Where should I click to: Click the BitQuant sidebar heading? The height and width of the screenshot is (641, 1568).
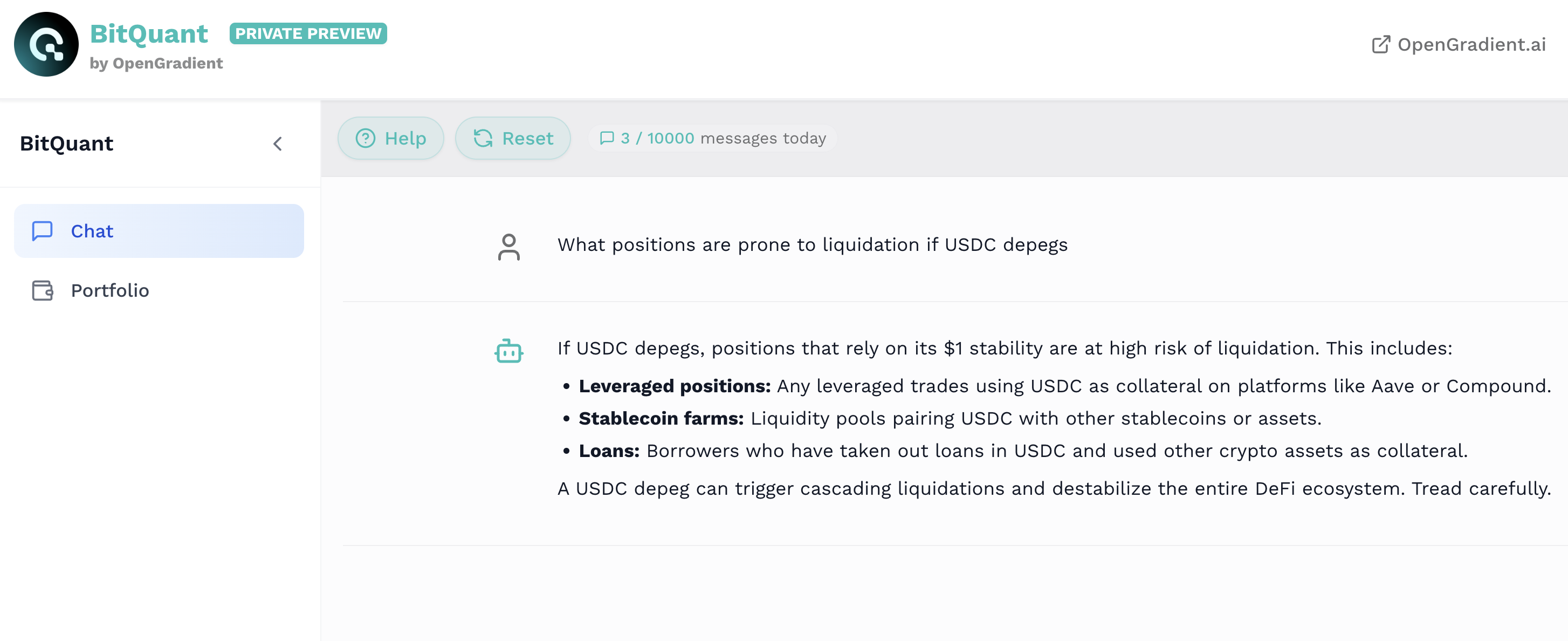tap(66, 144)
